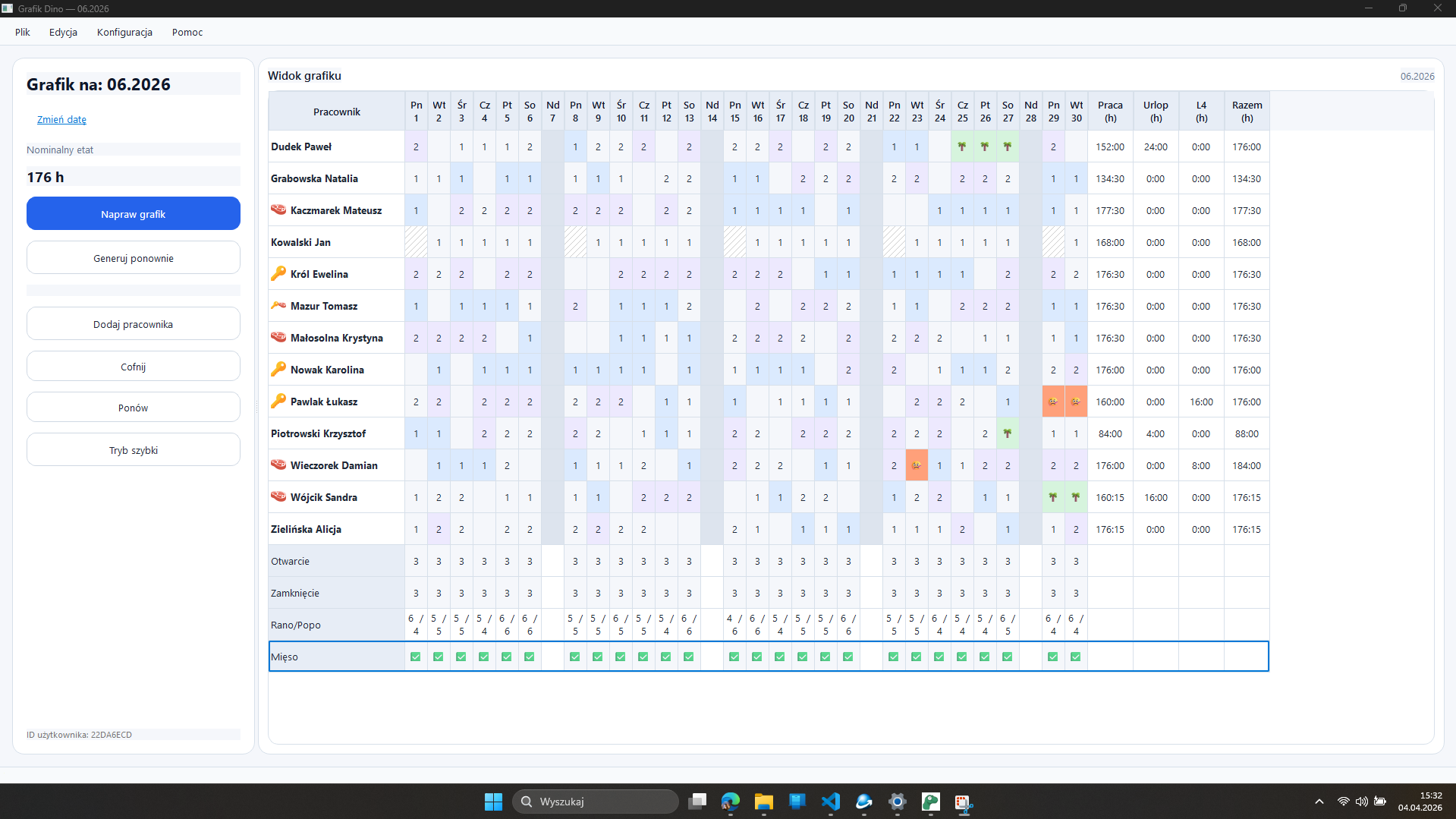Select the palm tree vacation cell for Piotrowski Krzysztof
Viewport: 1456px width, 819px height.
(1008, 433)
